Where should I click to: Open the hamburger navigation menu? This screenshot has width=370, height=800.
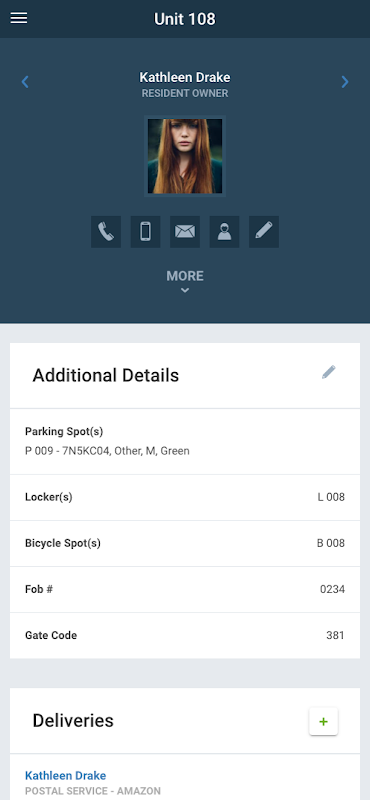(x=19, y=18)
